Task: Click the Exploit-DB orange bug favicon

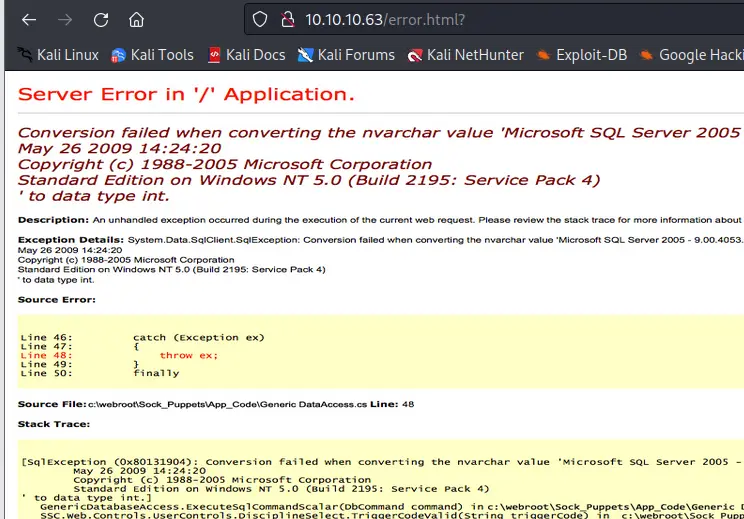Action: pos(543,55)
